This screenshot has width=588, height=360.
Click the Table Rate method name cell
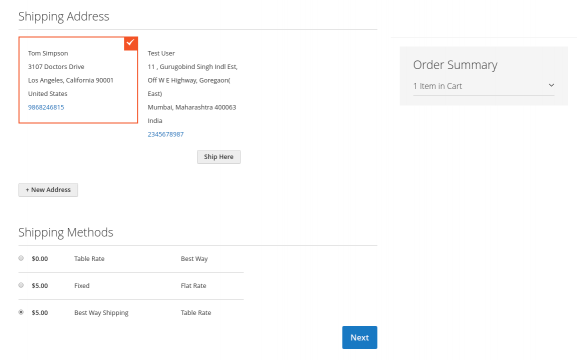[x=89, y=259]
